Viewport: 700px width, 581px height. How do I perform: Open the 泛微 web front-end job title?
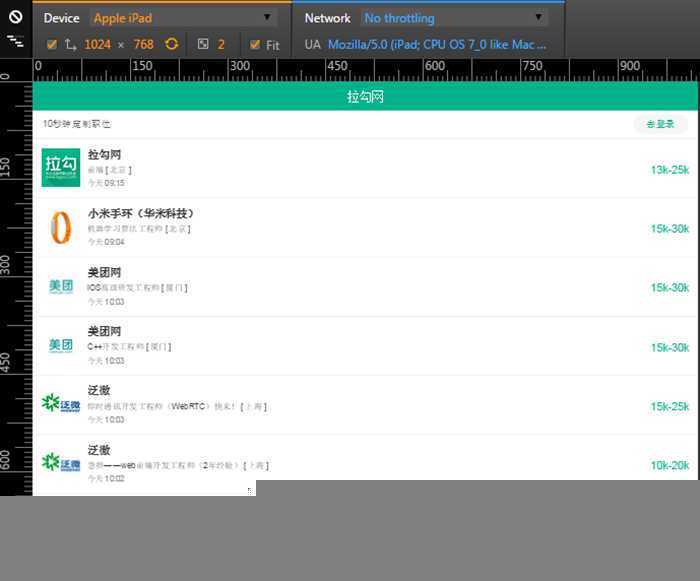pyautogui.click(x=99, y=450)
